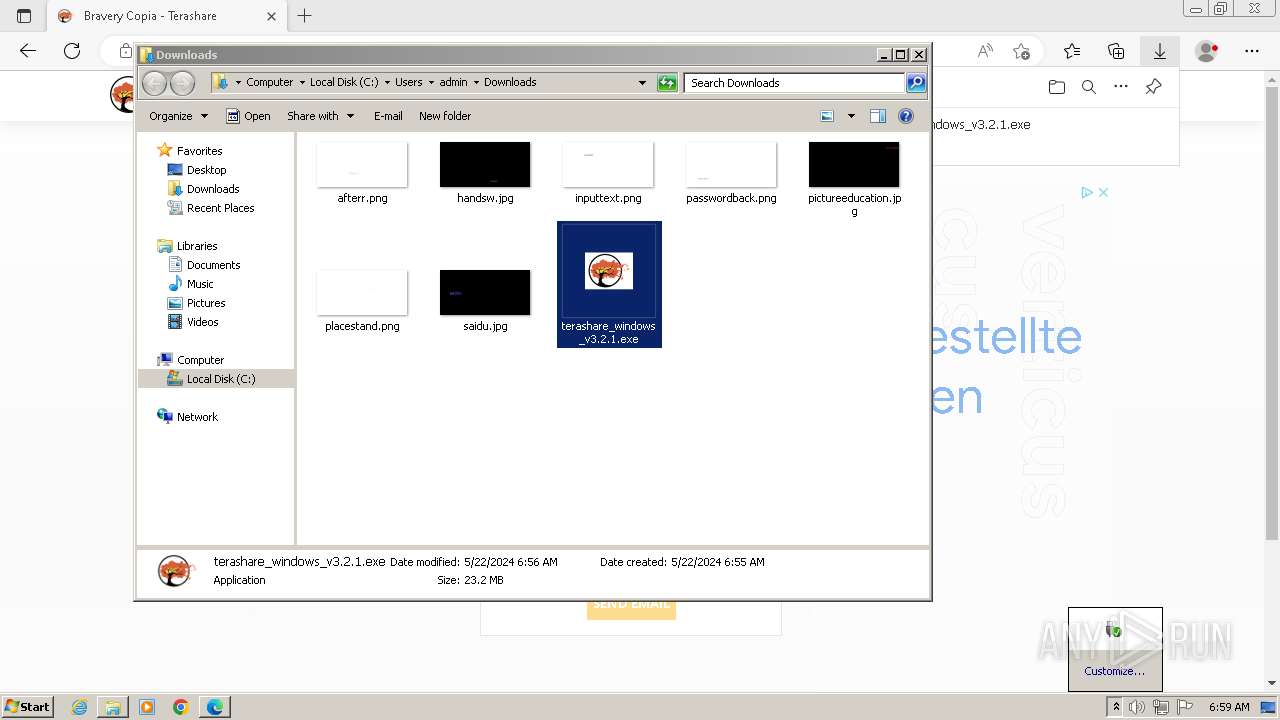Click Local Disk (C:) breadcrumb segment
1280x720 pixels.
click(x=344, y=83)
